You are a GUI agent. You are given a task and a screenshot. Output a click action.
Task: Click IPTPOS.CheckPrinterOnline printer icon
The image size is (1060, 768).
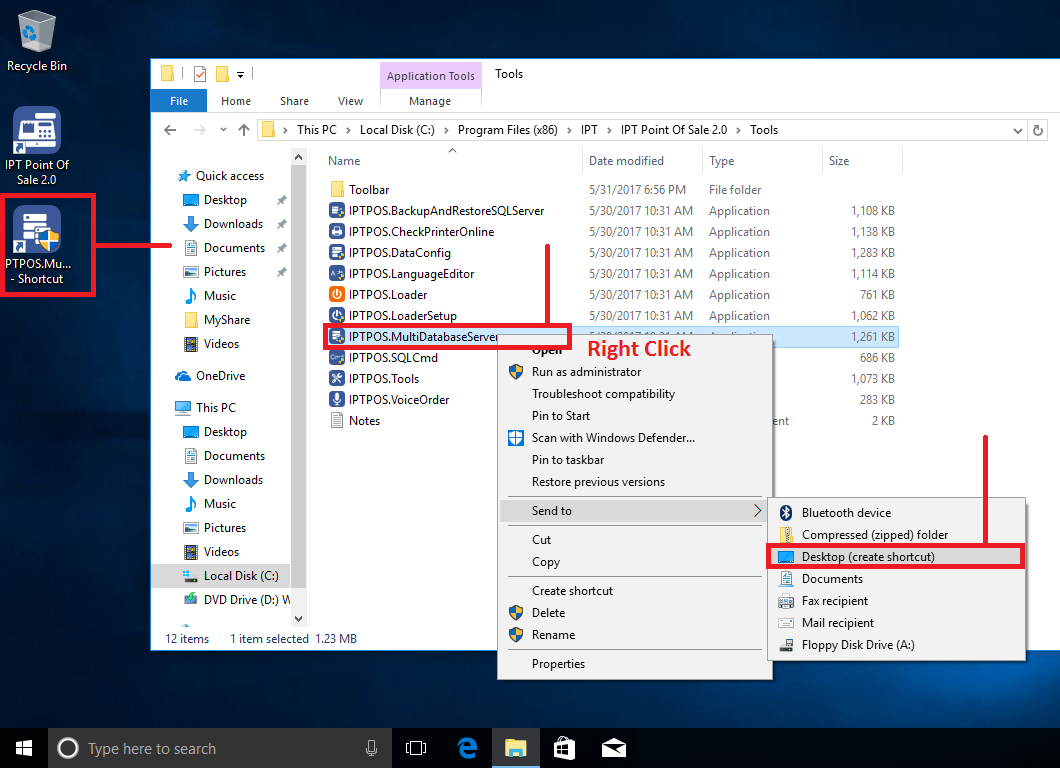coord(337,232)
